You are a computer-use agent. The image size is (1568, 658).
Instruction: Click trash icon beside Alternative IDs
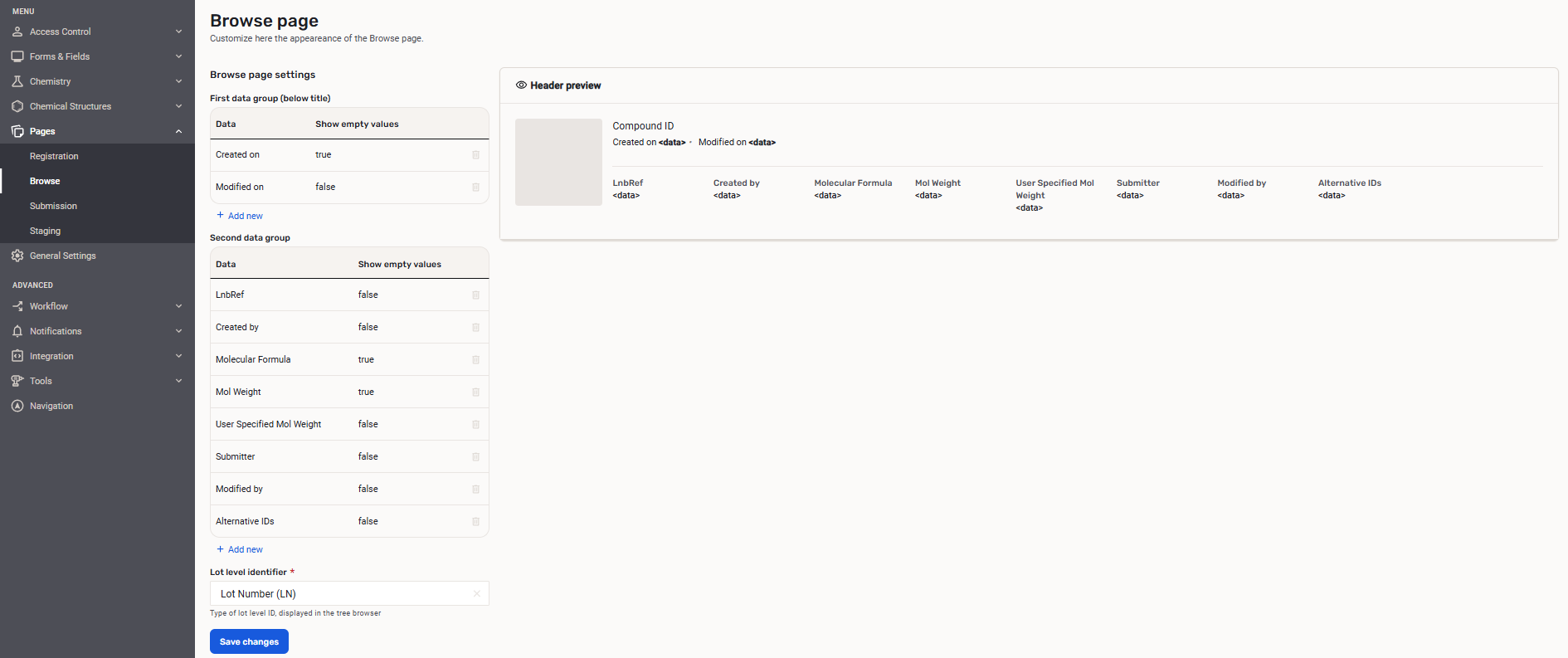pos(475,522)
